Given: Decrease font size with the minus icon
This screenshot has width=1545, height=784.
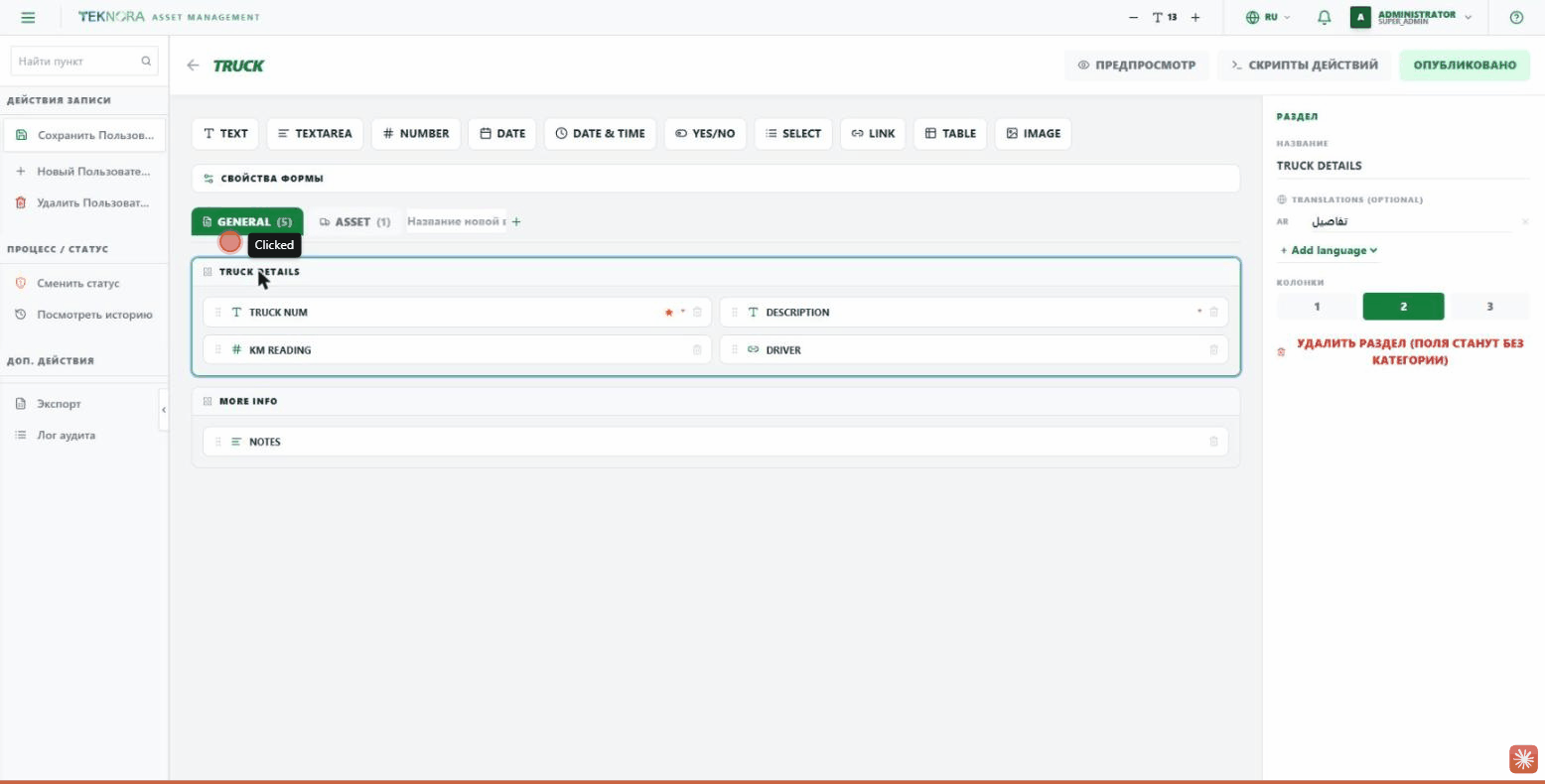Looking at the screenshot, I should coord(1134,17).
